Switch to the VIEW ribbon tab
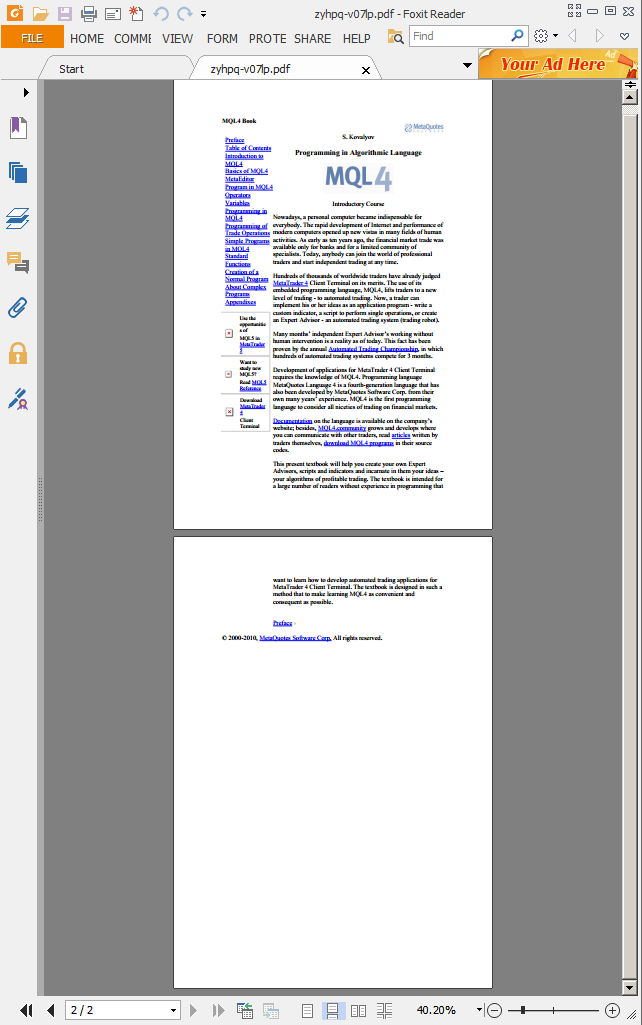 coord(178,39)
